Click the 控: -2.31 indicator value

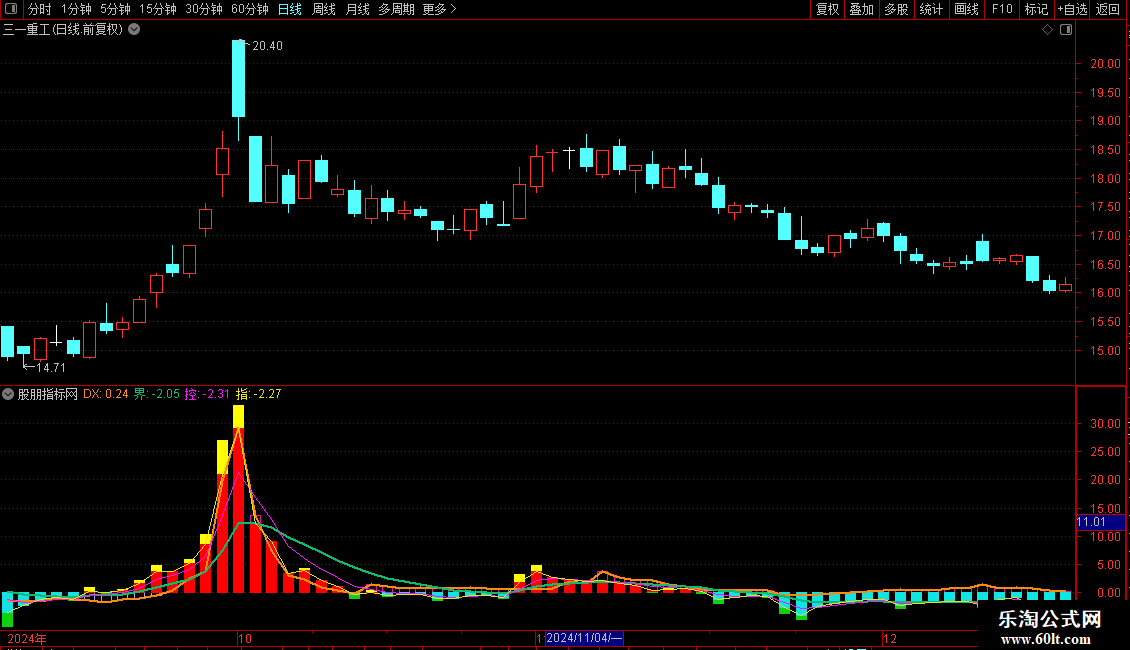coord(207,394)
